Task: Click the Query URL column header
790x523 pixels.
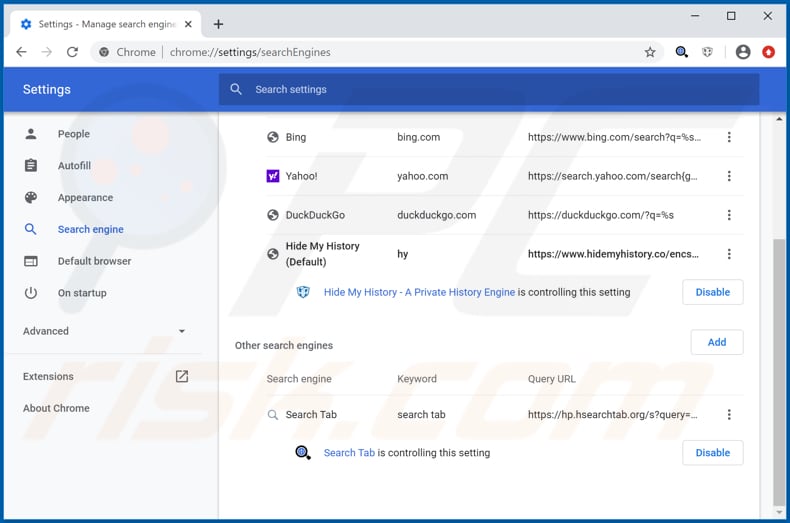Action: (x=552, y=379)
